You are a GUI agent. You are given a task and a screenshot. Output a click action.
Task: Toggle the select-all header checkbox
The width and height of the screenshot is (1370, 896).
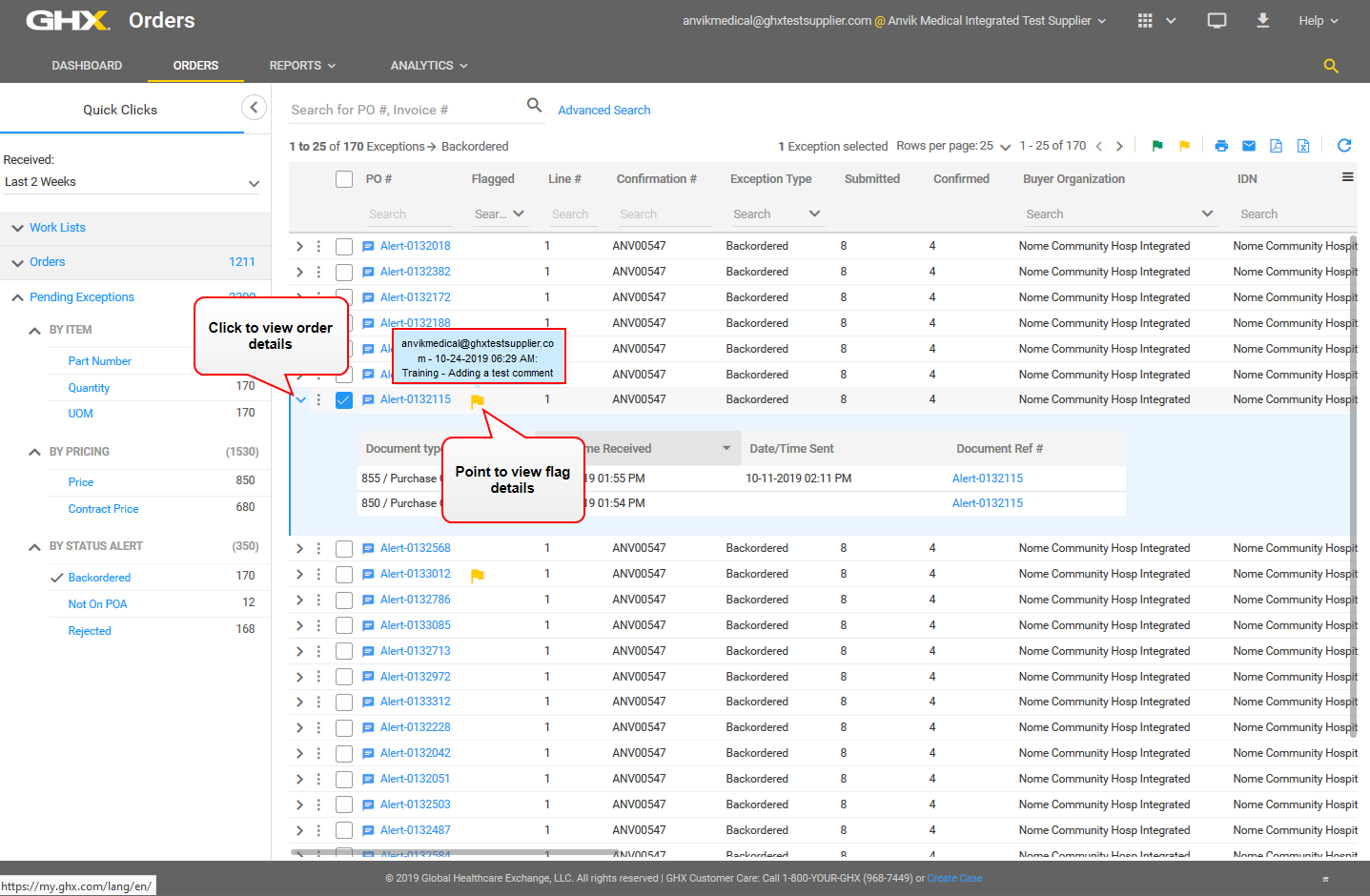344,179
